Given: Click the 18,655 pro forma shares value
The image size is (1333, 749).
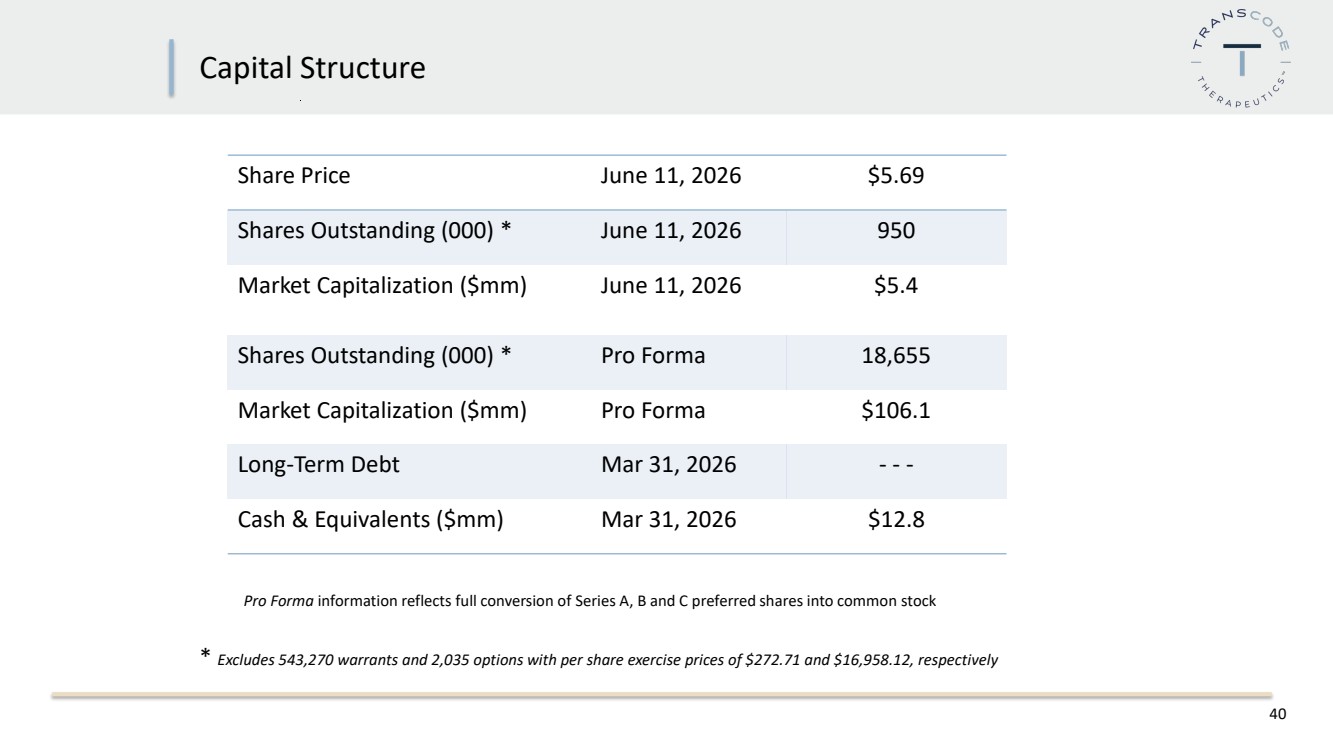Looking at the screenshot, I should point(896,355).
